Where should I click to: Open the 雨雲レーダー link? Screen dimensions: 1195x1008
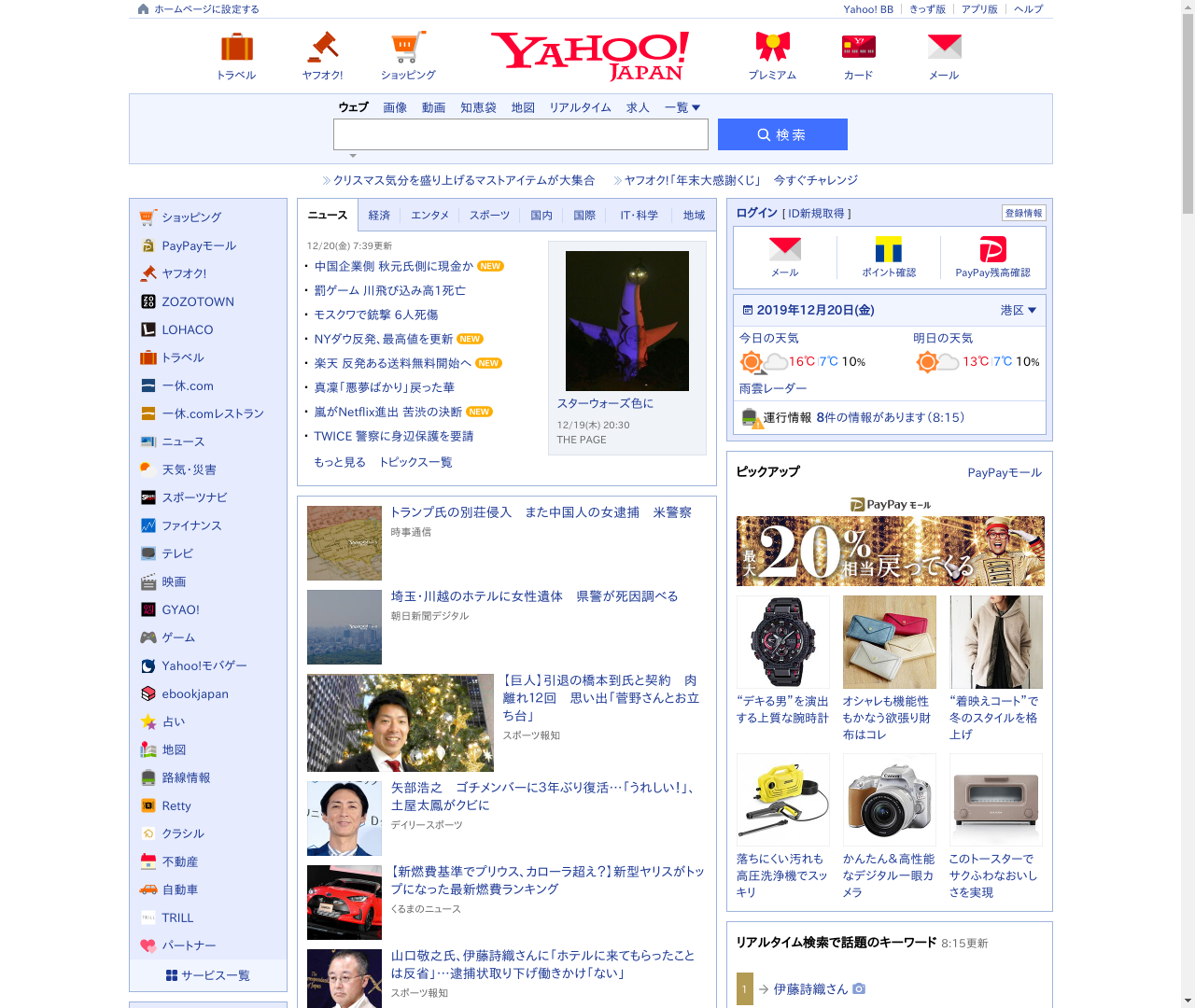773,388
